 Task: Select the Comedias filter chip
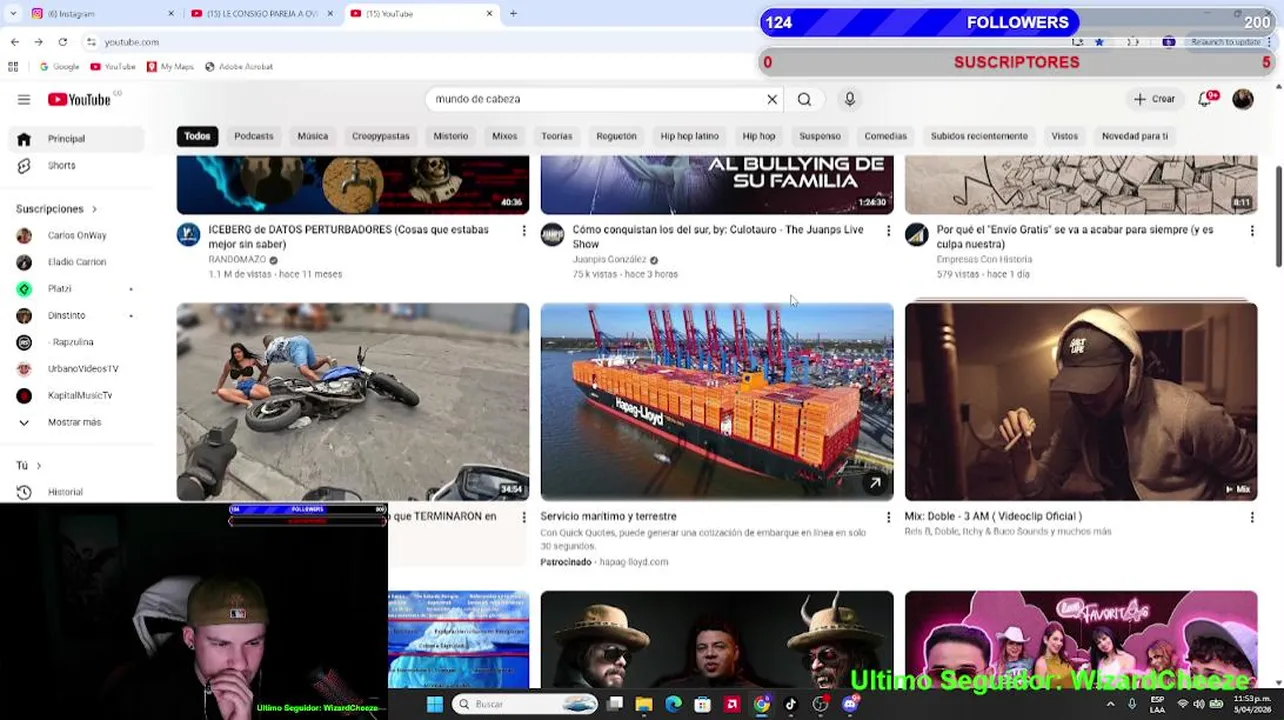(x=885, y=136)
